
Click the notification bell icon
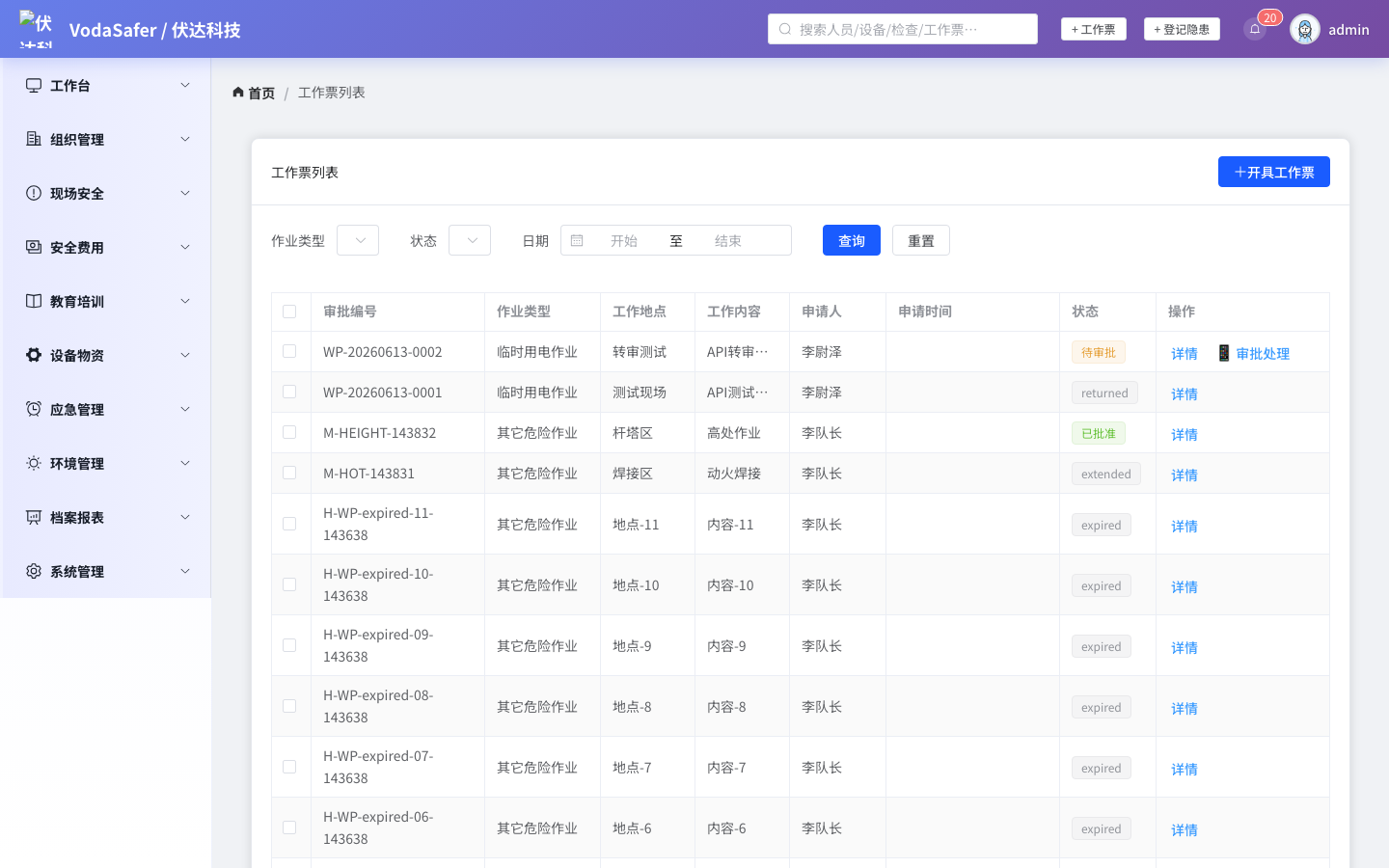pos(1255,29)
